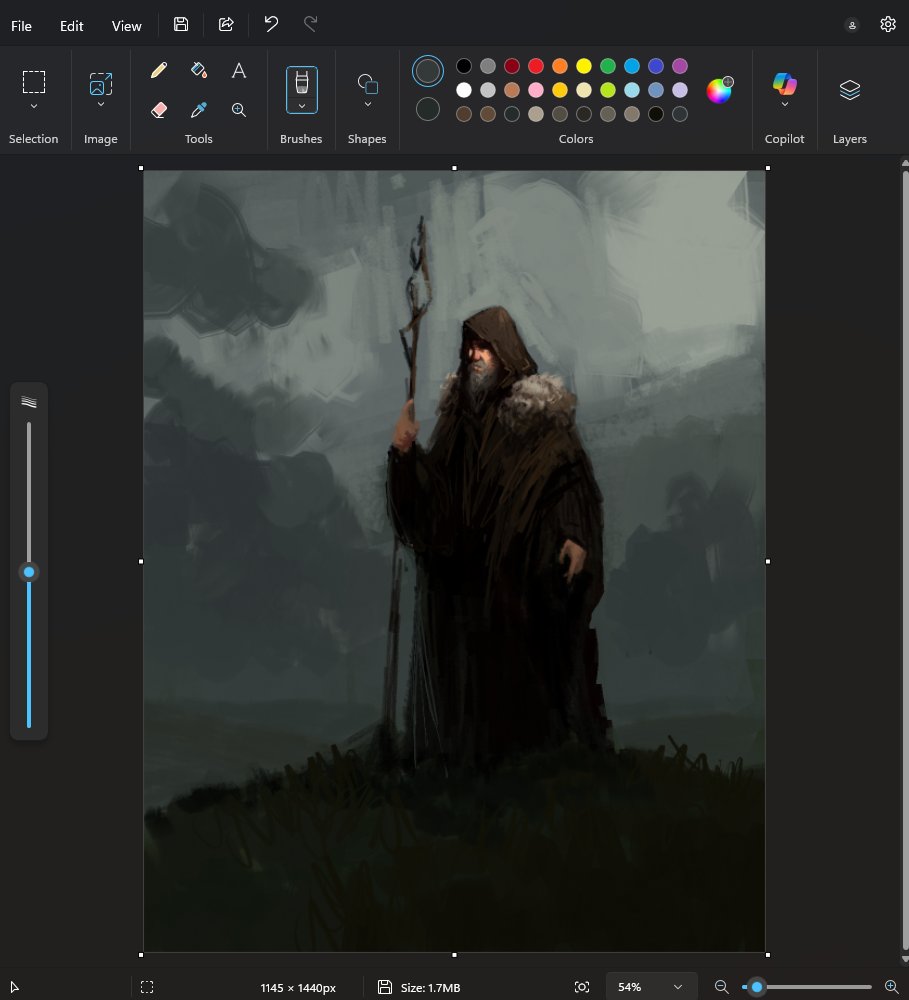Click the Tools group label
This screenshot has height=1000, width=909.
tap(198, 139)
